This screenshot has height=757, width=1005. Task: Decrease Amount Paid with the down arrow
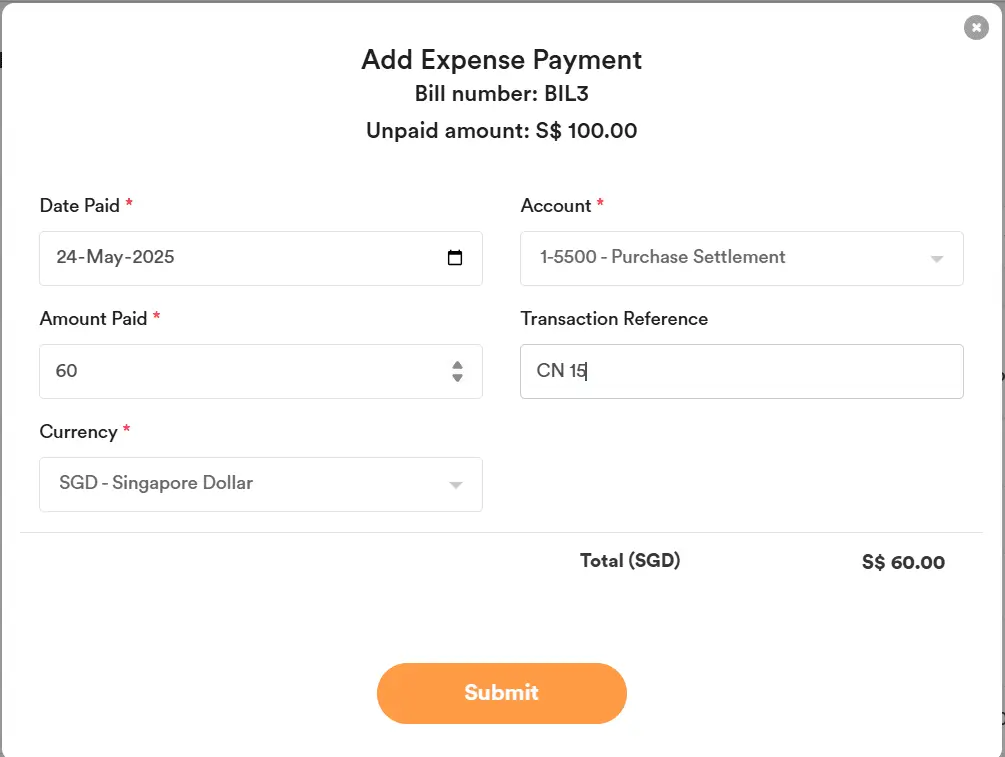457,378
